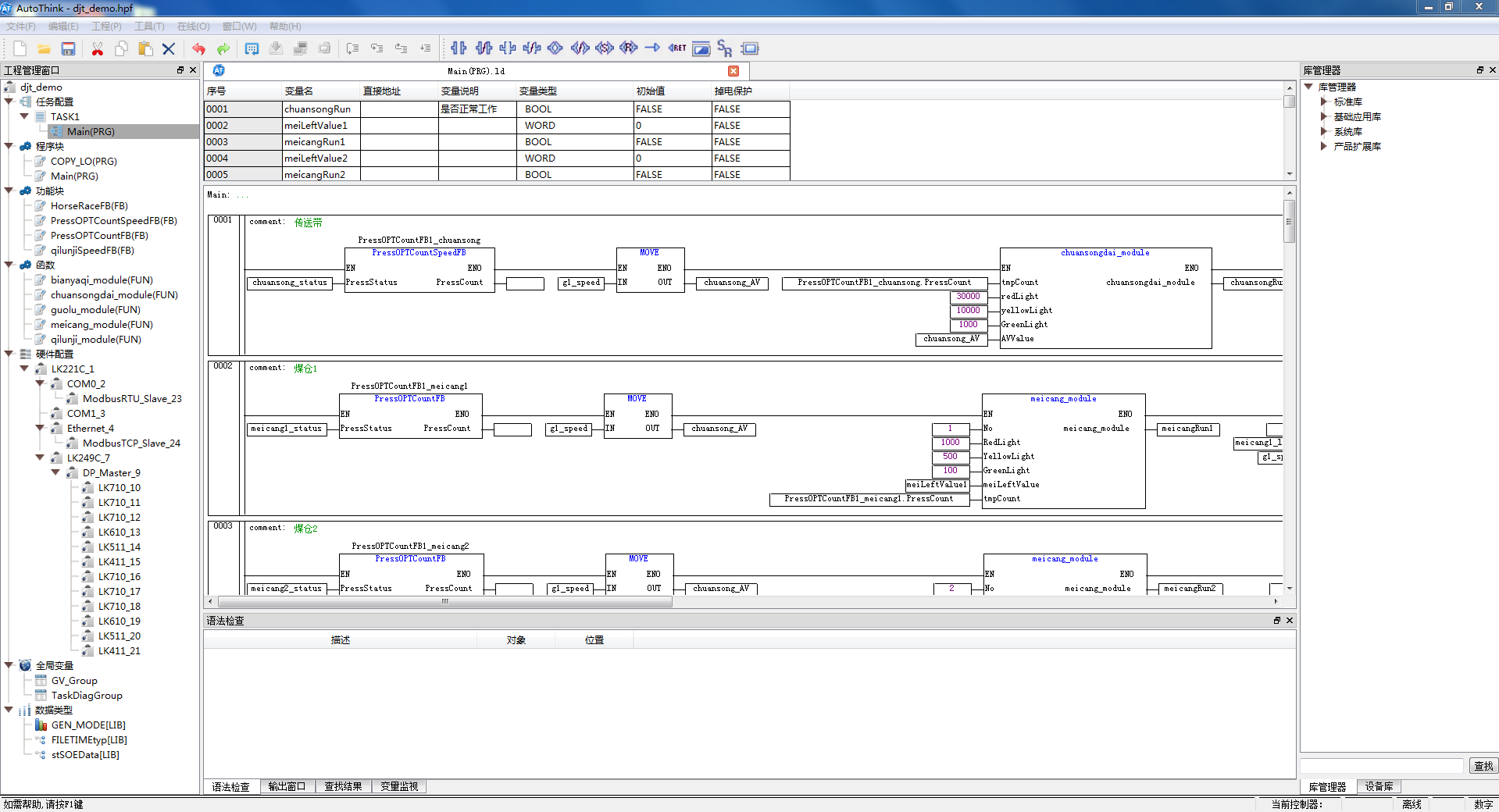
Task: Click the Save project icon
Action: (x=69, y=49)
